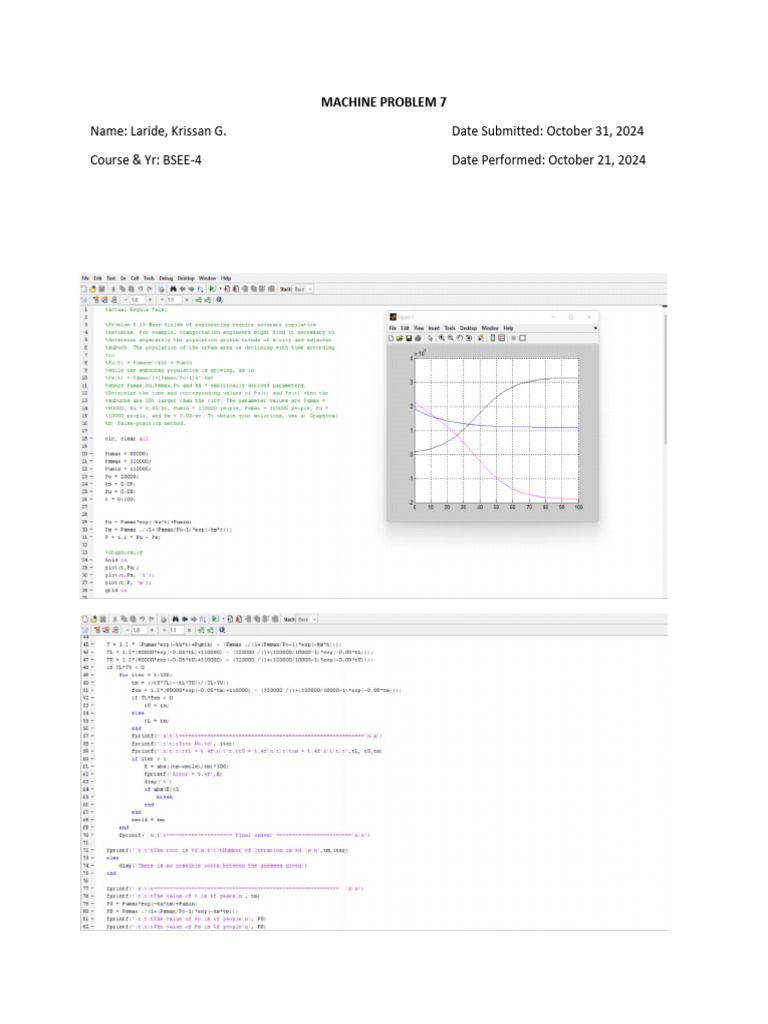Open Help menu in the Figure 1 window

click(x=508, y=328)
